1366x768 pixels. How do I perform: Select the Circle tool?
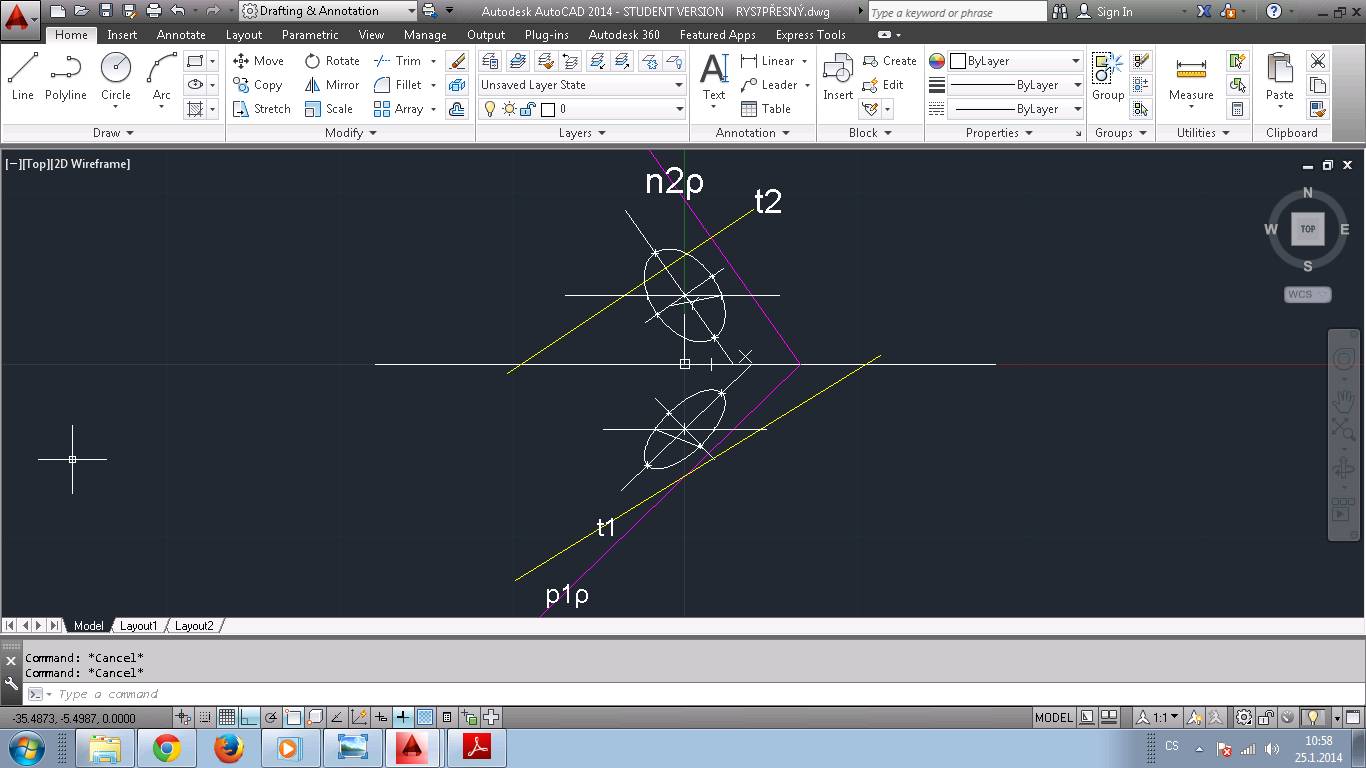coord(115,77)
